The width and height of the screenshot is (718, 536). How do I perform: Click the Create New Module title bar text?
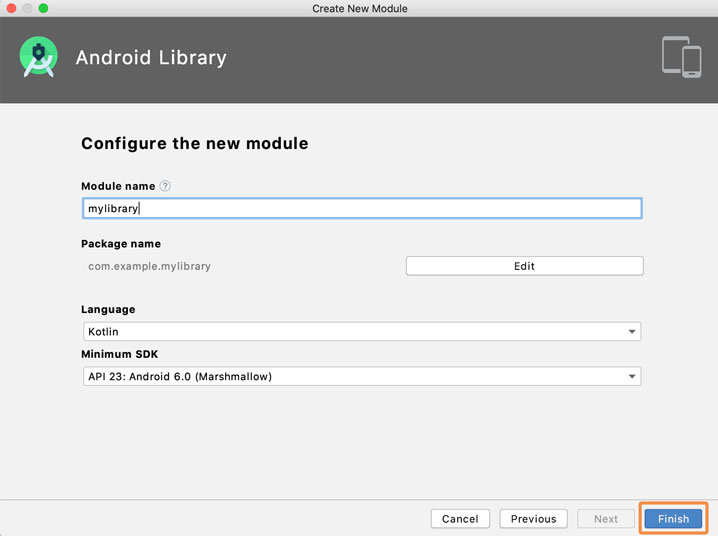(360, 9)
